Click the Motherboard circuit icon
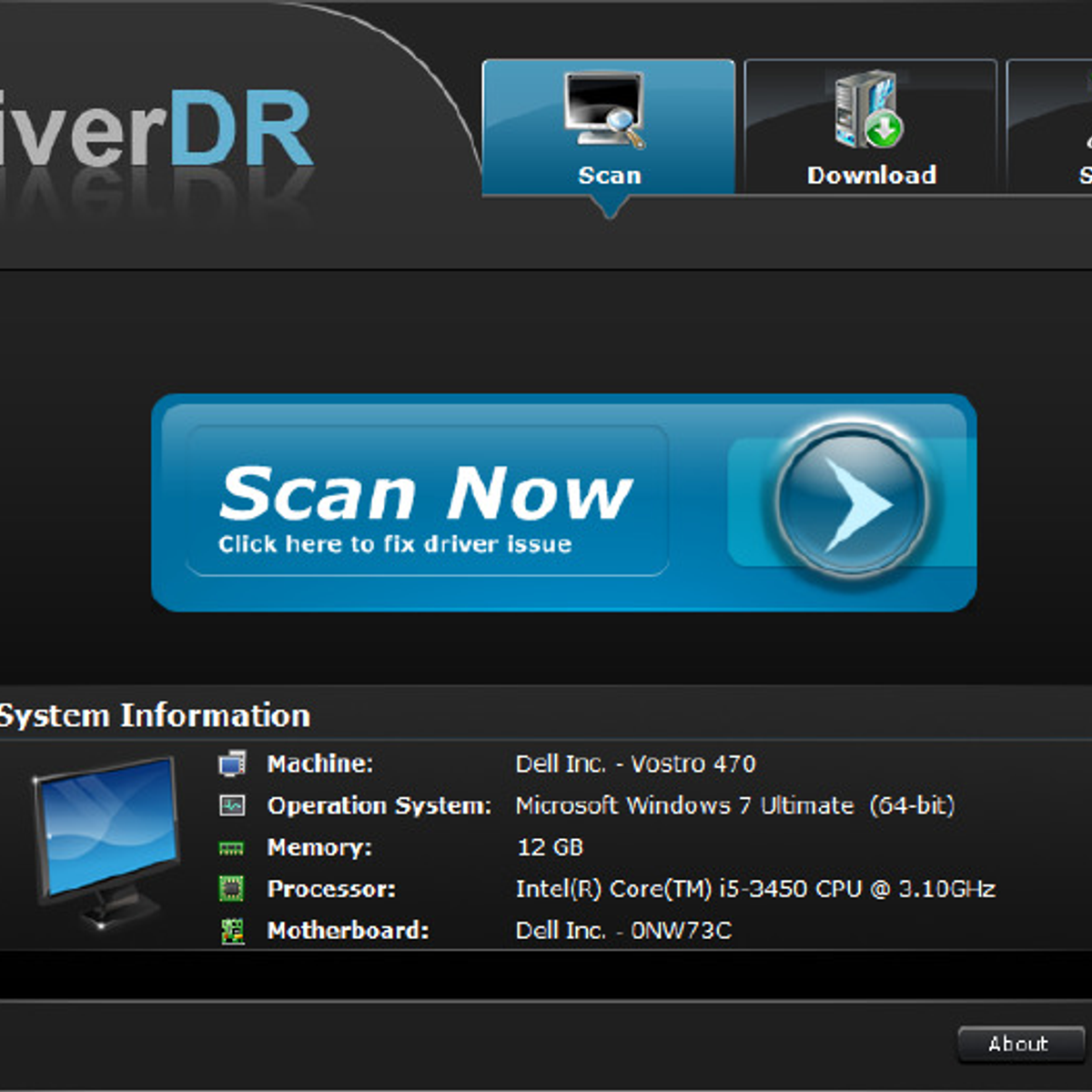This screenshot has height=1092, width=1092. 233,931
